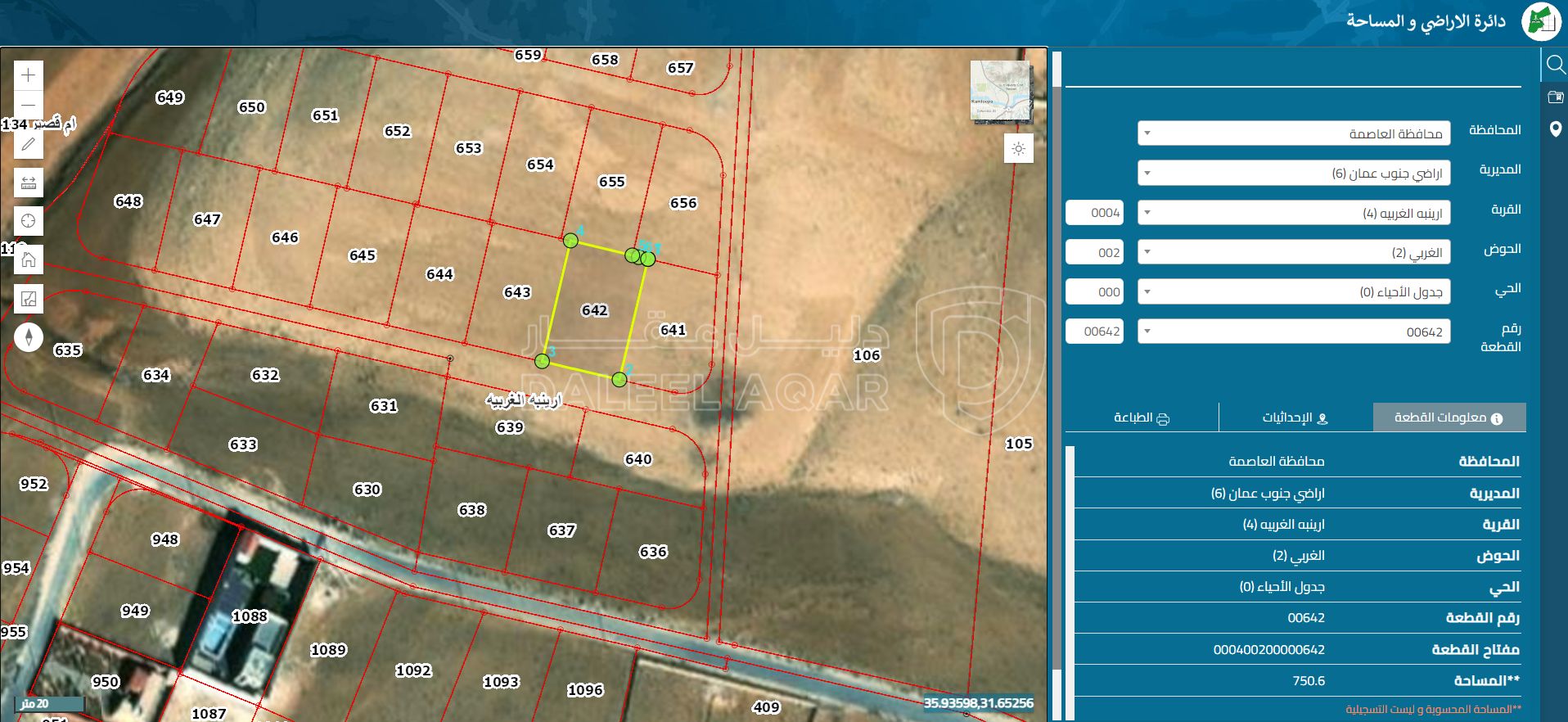Switch basemap using the minimap thumbnail
The image size is (1568, 722).
(999, 91)
